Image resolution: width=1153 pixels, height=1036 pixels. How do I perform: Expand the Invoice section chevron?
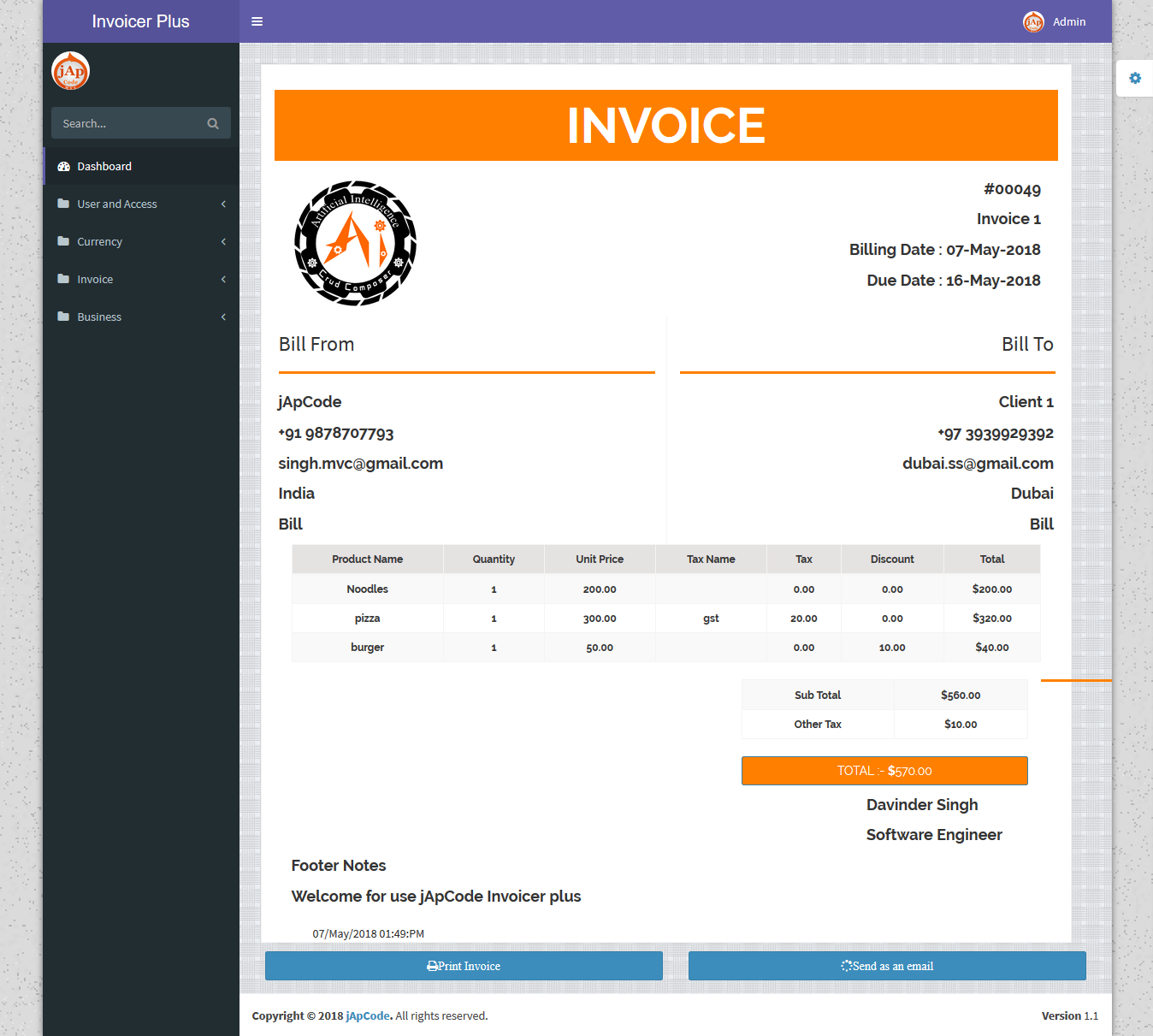[x=222, y=279]
